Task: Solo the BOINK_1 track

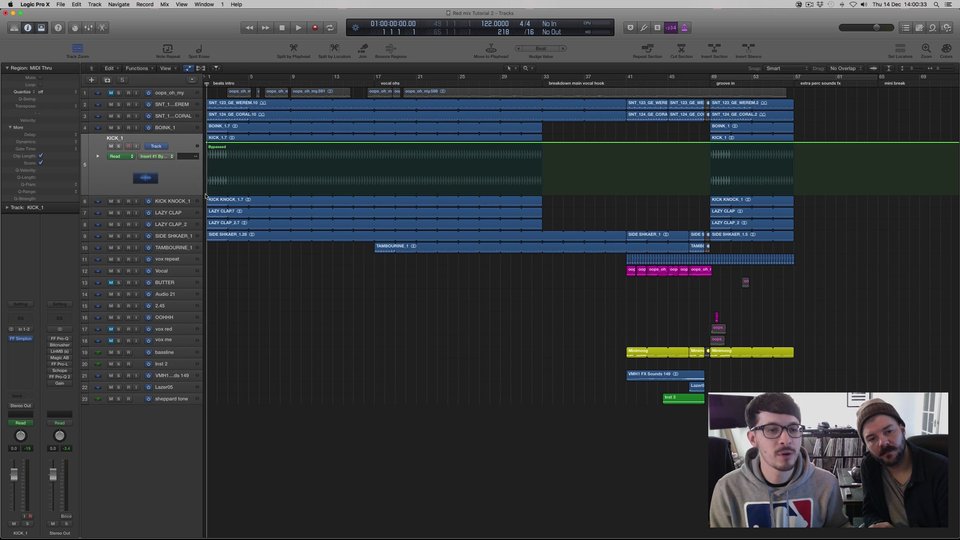Action: tap(119, 128)
